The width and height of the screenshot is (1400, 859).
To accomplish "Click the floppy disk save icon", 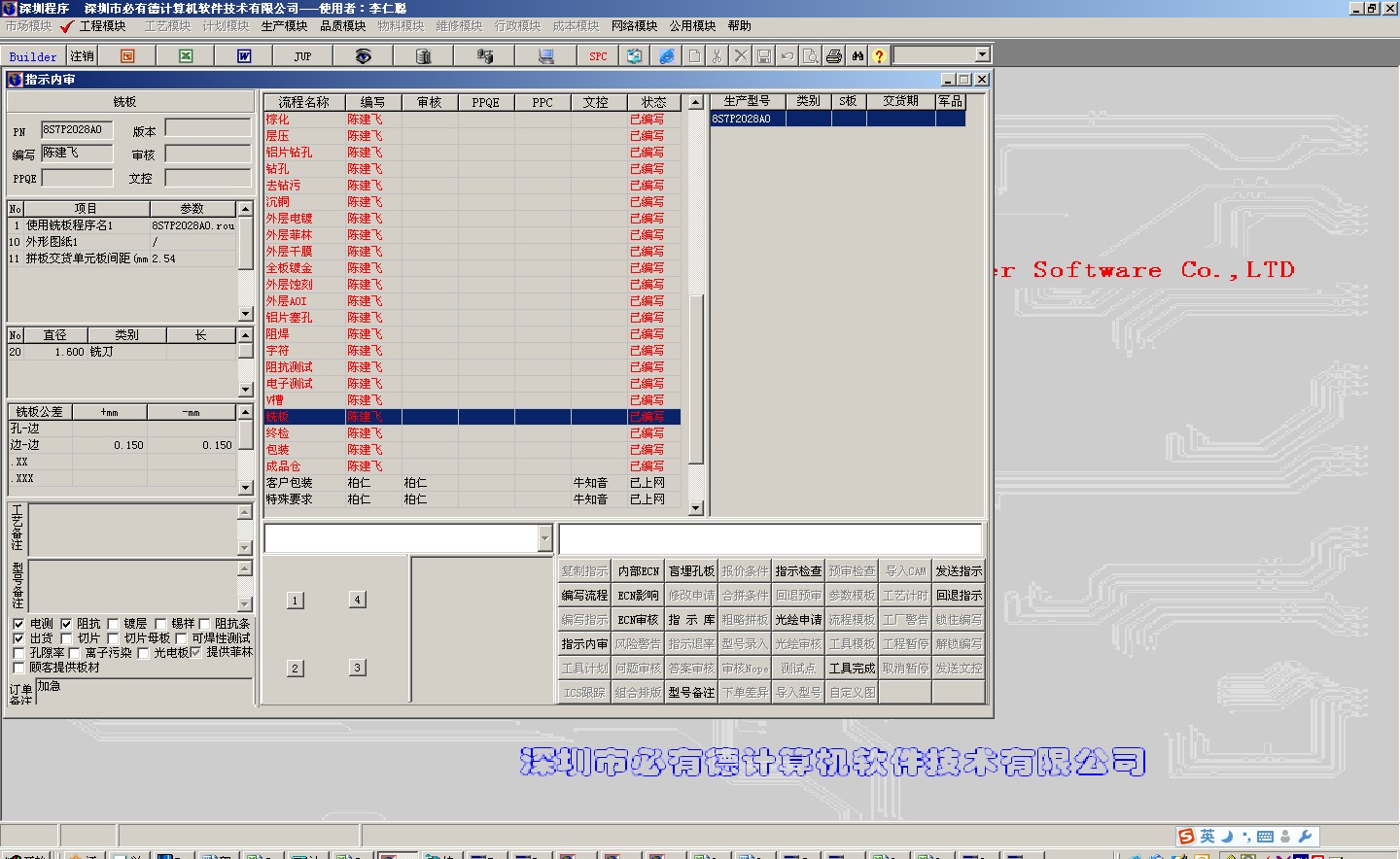I will tap(764, 56).
